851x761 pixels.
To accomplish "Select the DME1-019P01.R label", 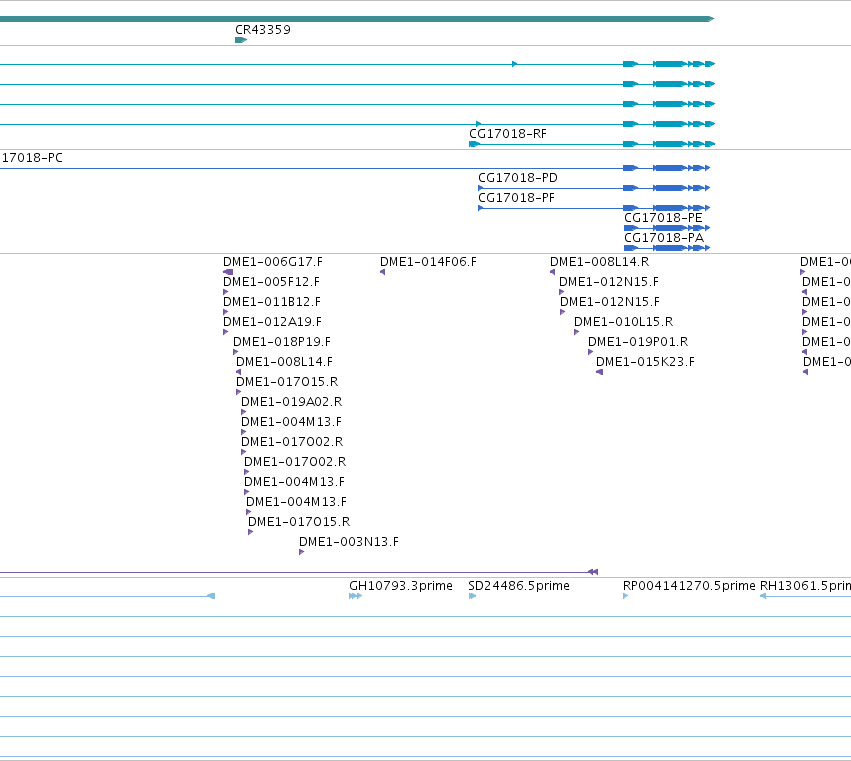I will pyautogui.click(x=638, y=343).
